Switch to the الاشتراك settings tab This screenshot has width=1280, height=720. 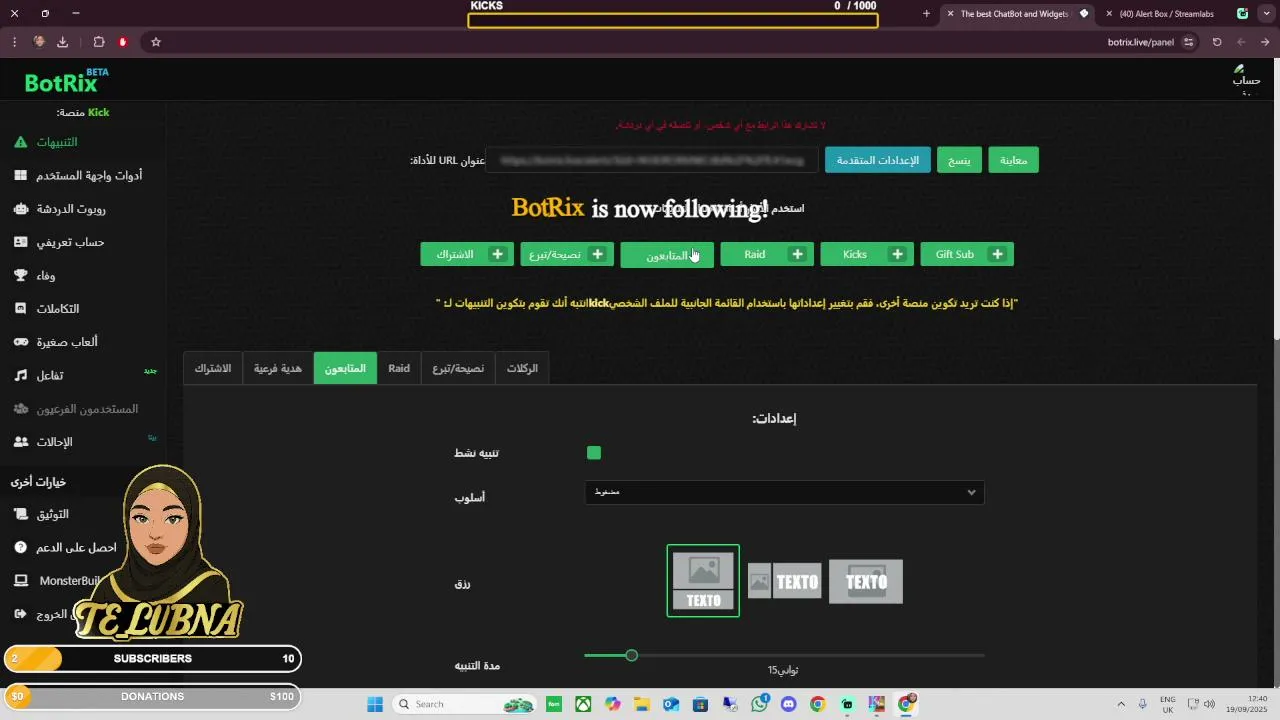(x=212, y=368)
